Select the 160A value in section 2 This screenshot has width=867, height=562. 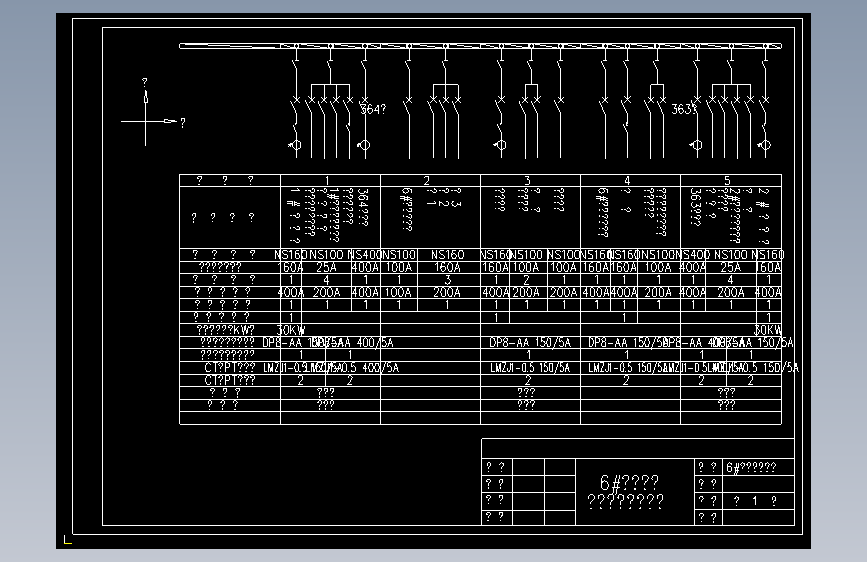click(447, 267)
